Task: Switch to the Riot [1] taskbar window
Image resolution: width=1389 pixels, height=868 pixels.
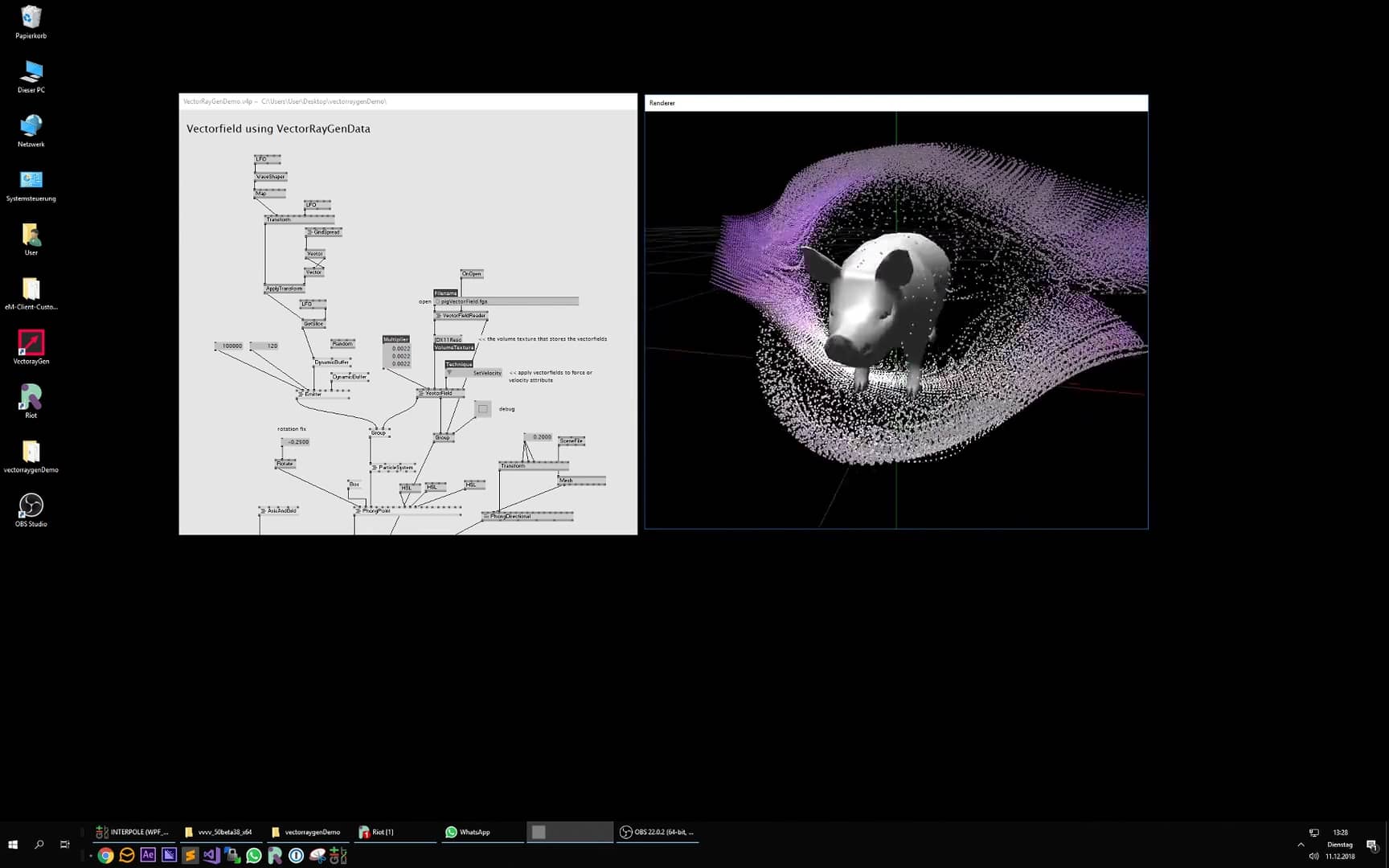Action: [x=394, y=832]
